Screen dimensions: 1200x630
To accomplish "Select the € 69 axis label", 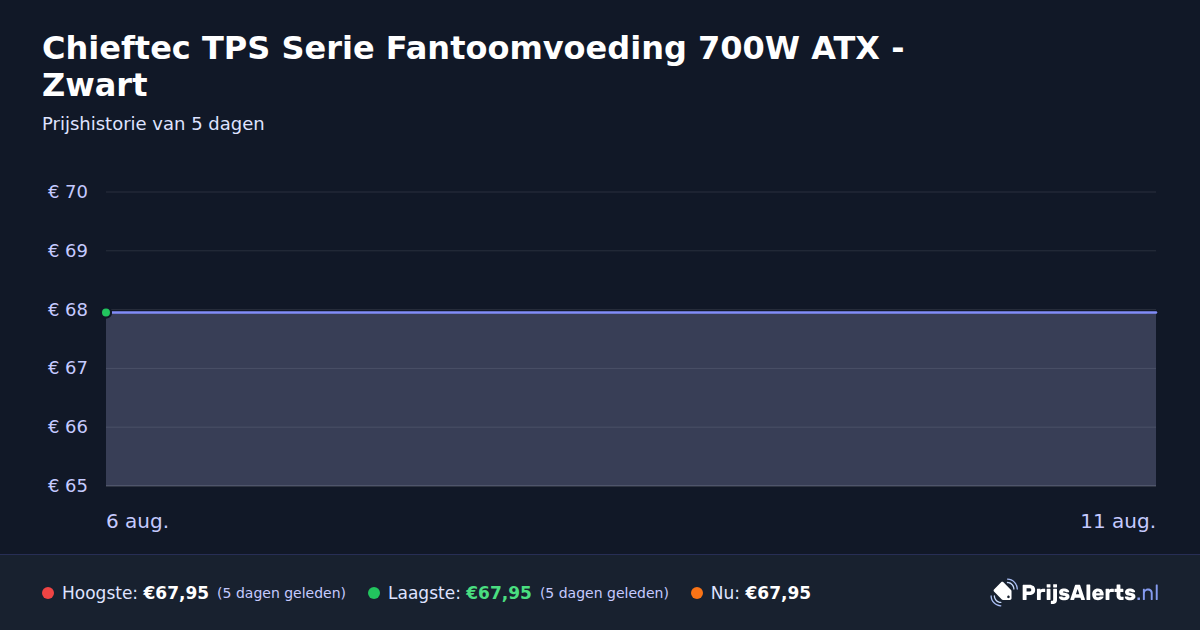I will (68, 251).
